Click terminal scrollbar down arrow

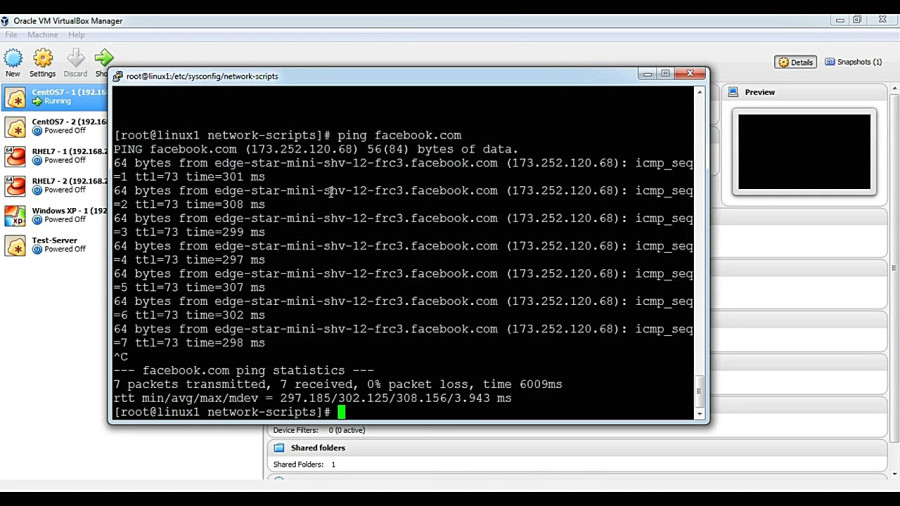click(699, 414)
